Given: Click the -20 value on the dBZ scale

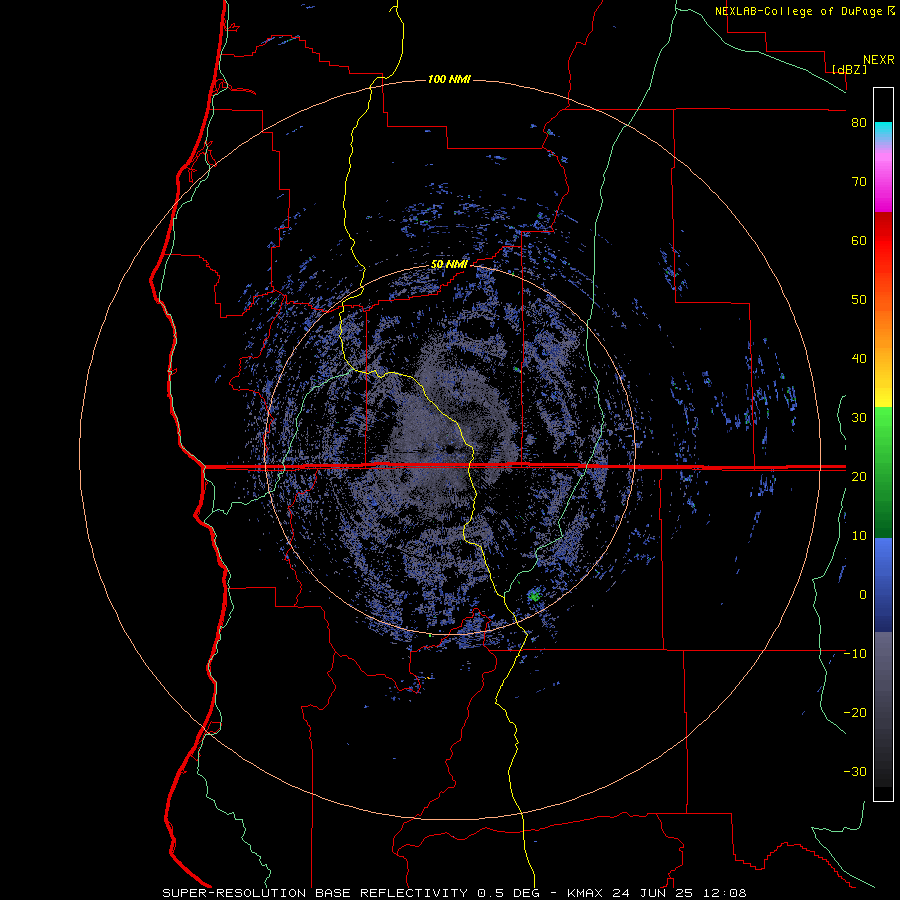Looking at the screenshot, I should coord(855,713).
